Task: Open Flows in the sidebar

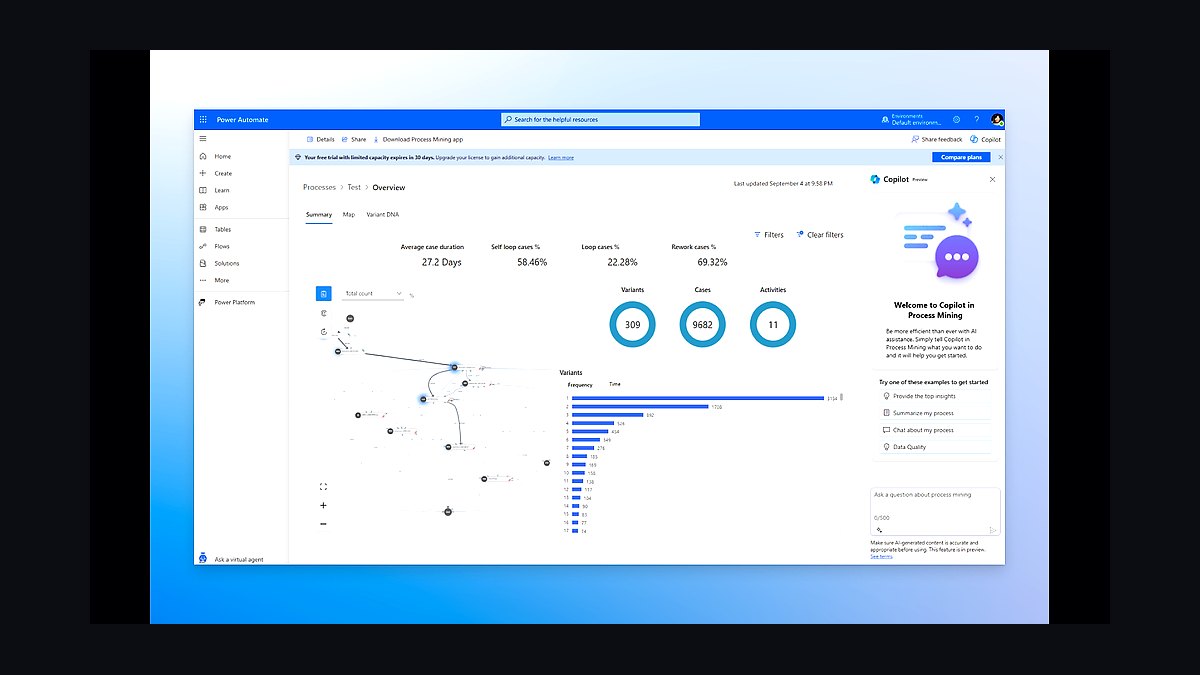Action: pyautogui.click(x=222, y=246)
